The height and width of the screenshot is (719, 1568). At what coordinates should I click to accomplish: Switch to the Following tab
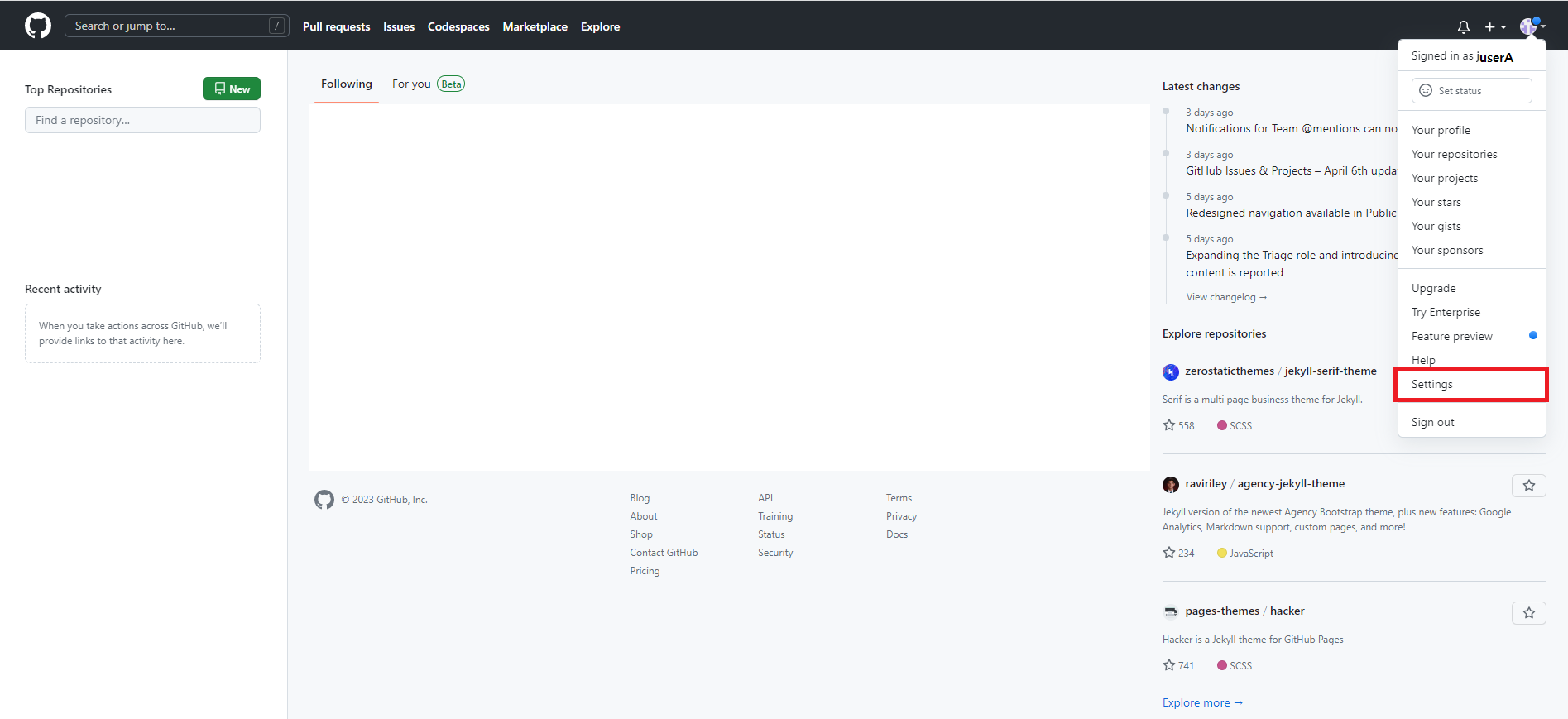pyautogui.click(x=347, y=84)
